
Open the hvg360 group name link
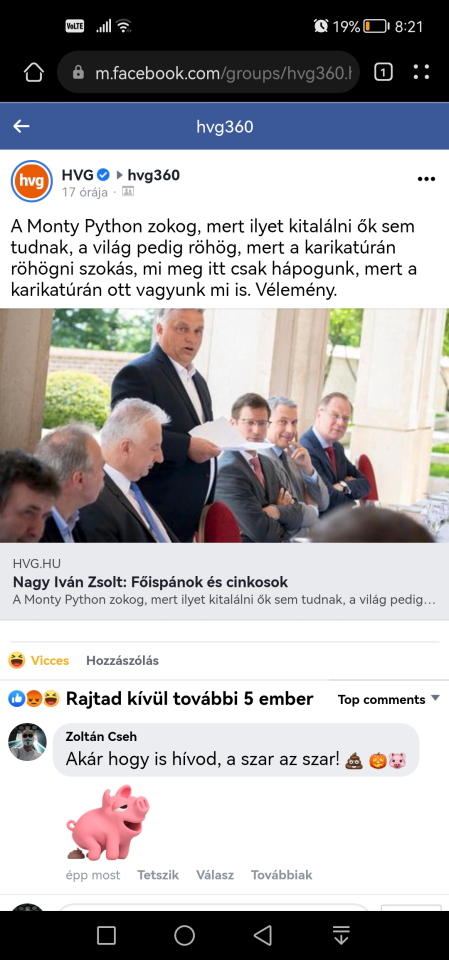coord(153,175)
